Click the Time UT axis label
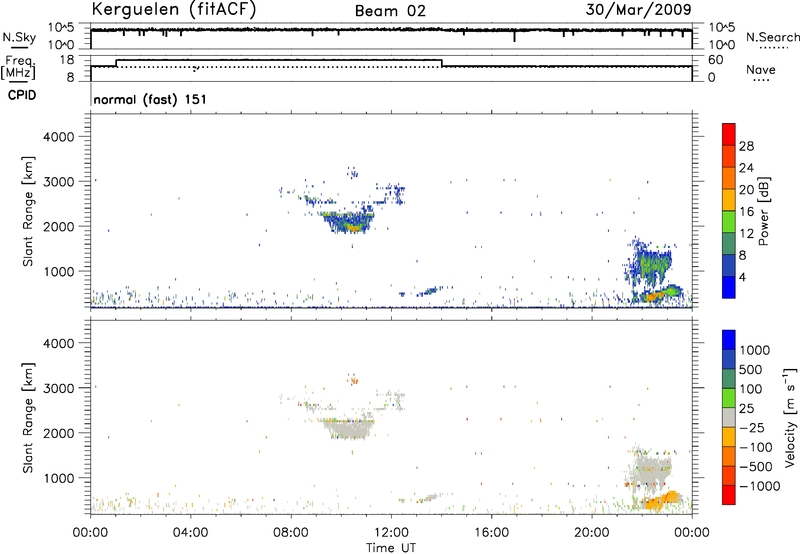The image size is (800, 554). (x=391, y=548)
